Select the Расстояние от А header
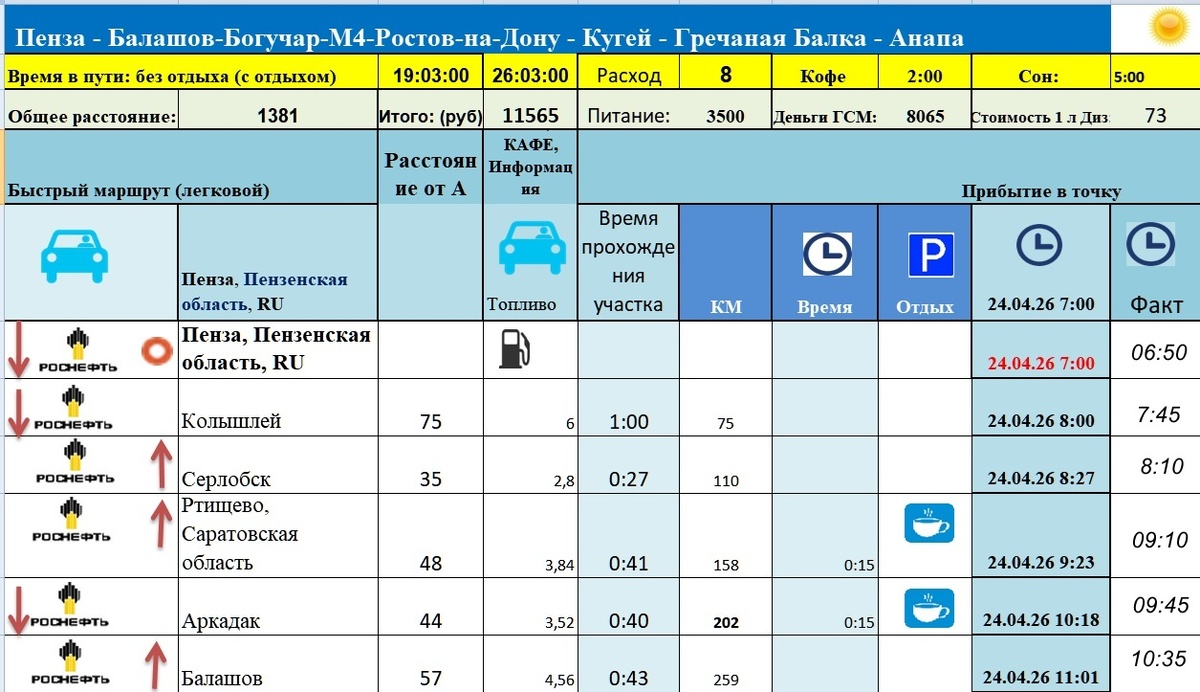 tap(431, 168)
